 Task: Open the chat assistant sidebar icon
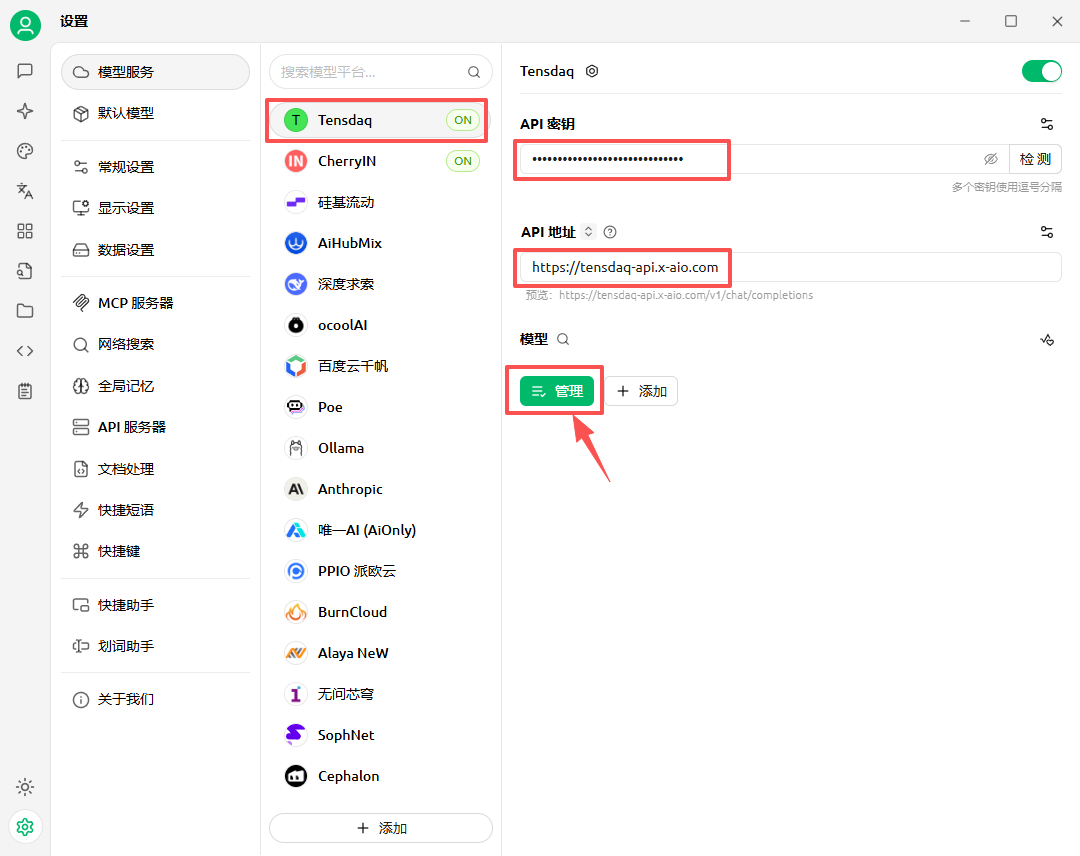(x=25, y=71)
